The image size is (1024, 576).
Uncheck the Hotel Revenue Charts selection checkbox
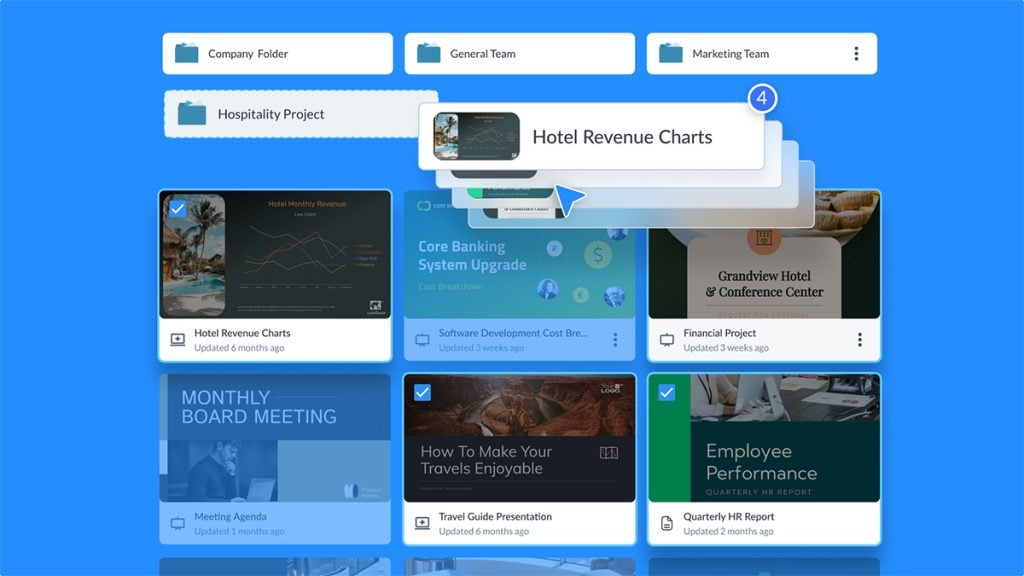(180, 208)
